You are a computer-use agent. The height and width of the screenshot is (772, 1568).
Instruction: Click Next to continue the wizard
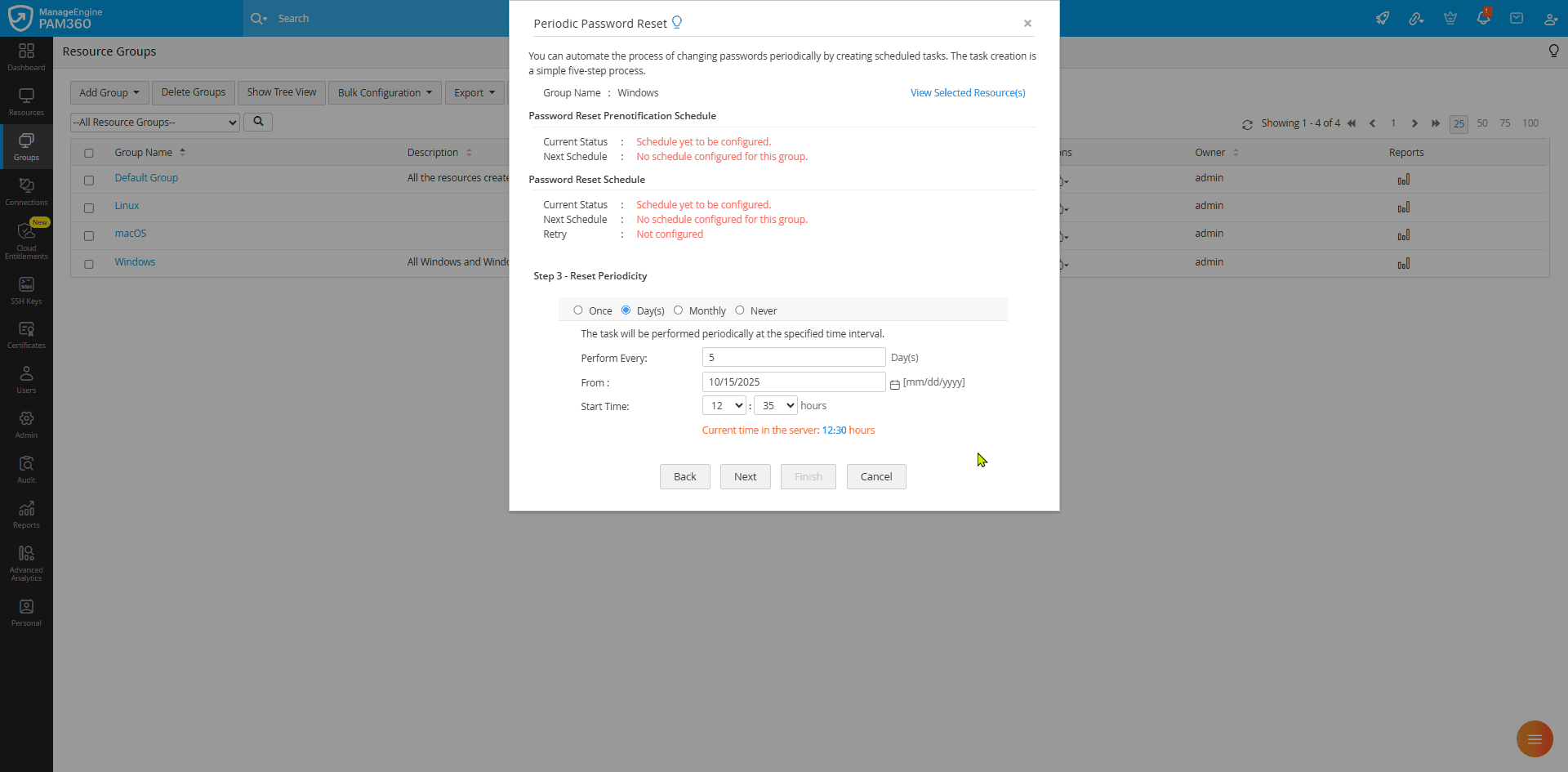pos(746,476)
